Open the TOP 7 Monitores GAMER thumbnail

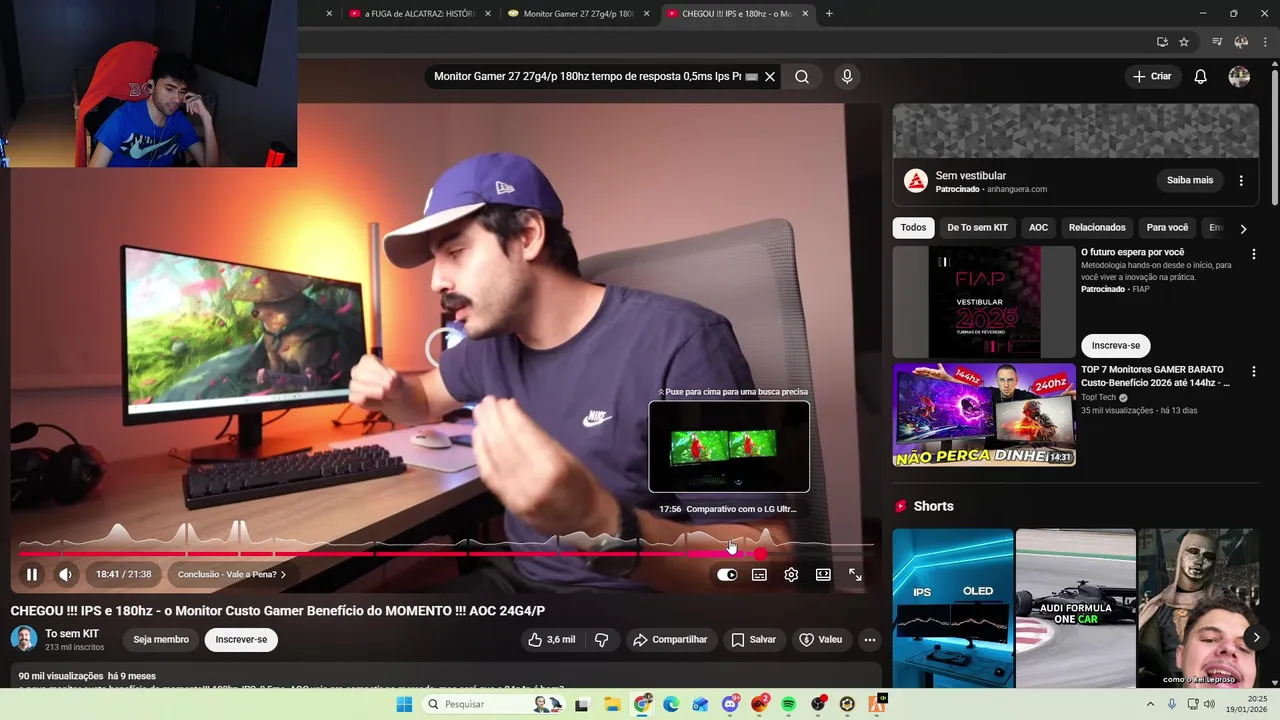pos(984,415)
